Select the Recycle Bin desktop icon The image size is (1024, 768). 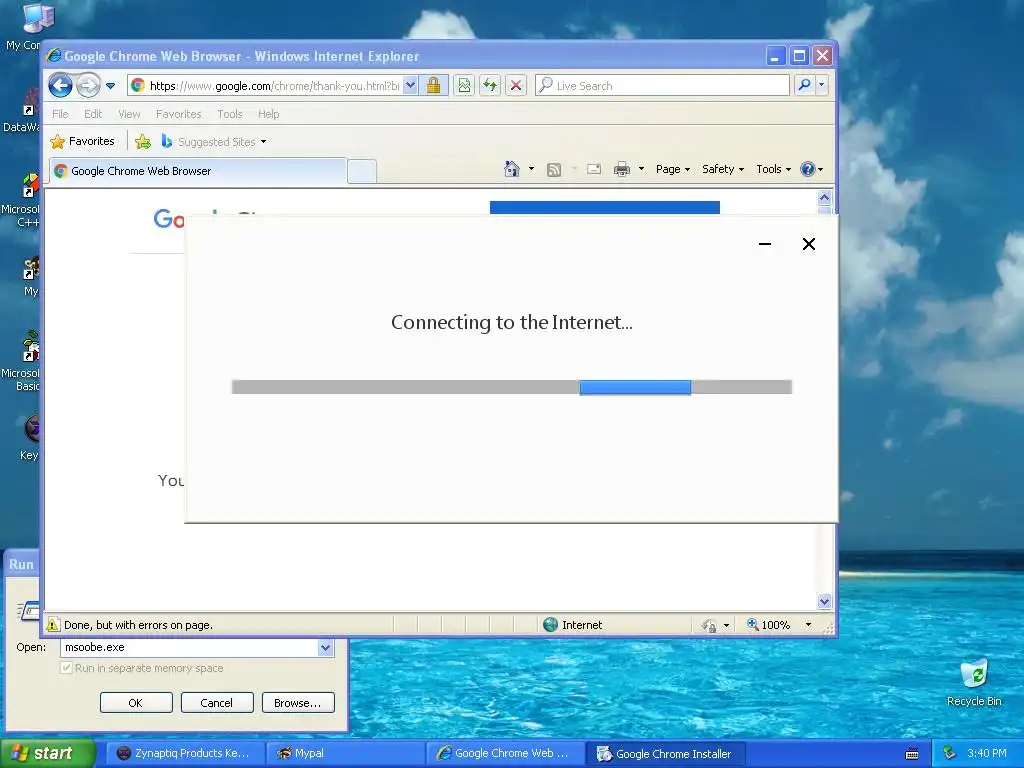coord(974,683)
